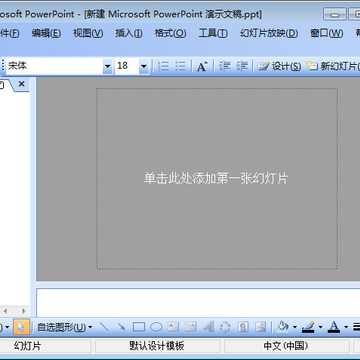This screenshot has height=360, width=360.
Task: Open the 幻灯片放映(D) menu
Action: click(x=269, y=33)
